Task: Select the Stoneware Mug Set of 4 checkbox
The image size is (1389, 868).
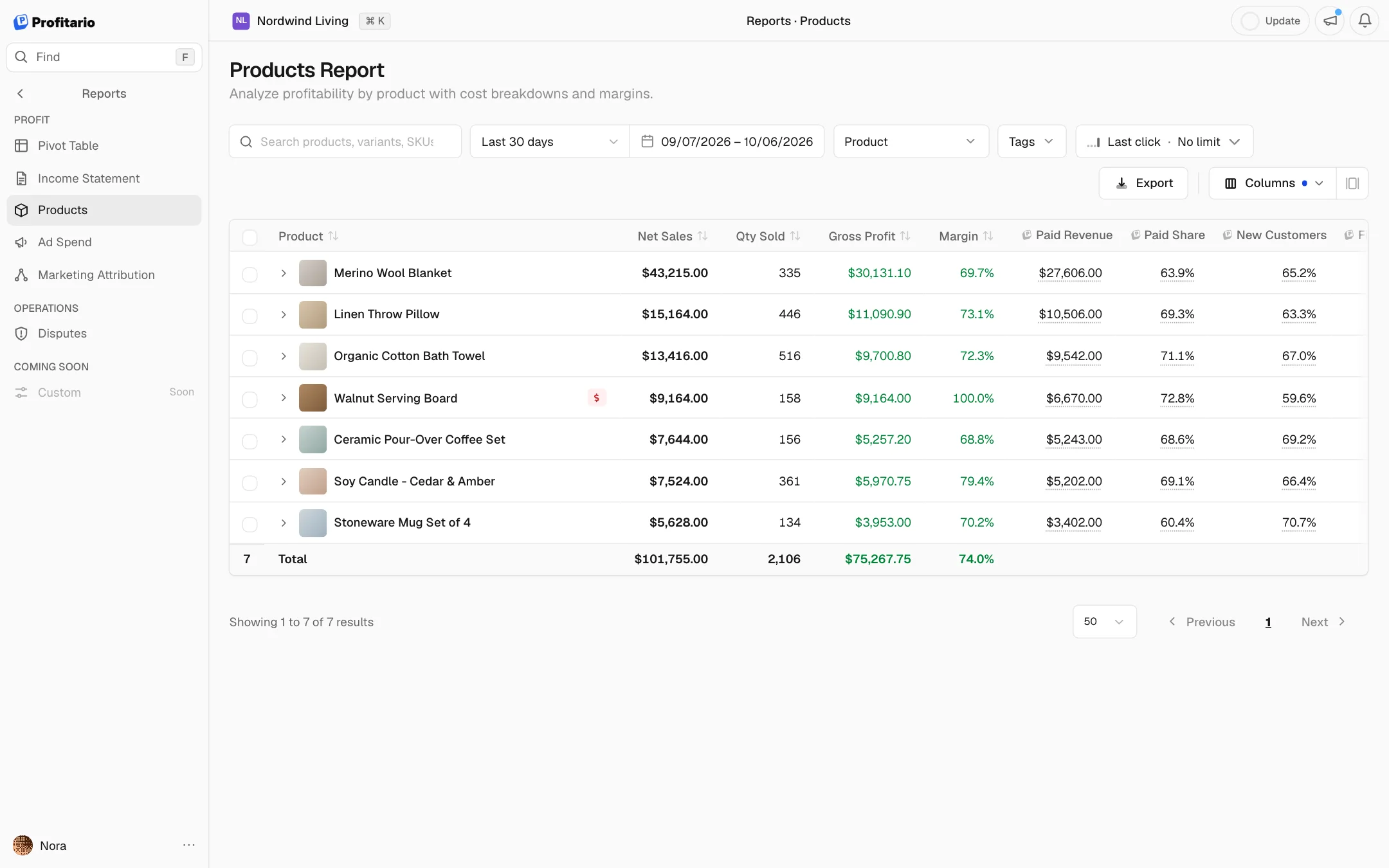Action: 250,524
